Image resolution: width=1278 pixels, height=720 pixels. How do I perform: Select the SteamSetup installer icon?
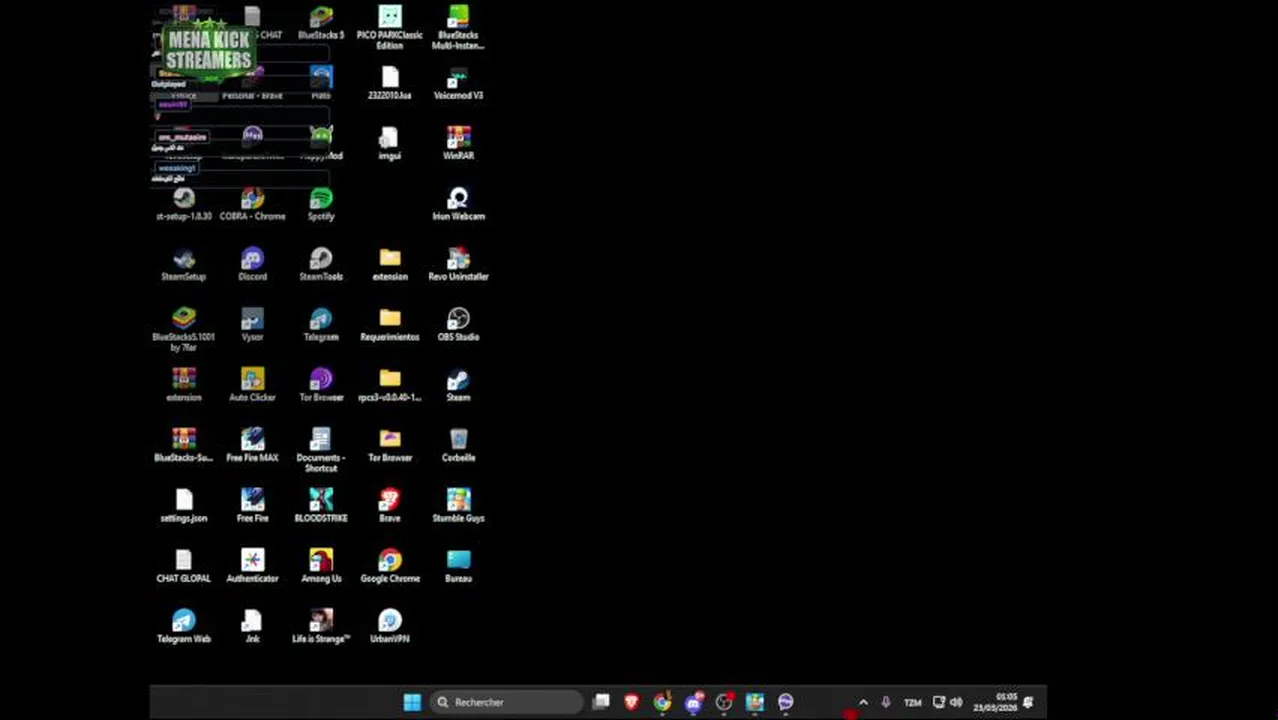point(184,265)
